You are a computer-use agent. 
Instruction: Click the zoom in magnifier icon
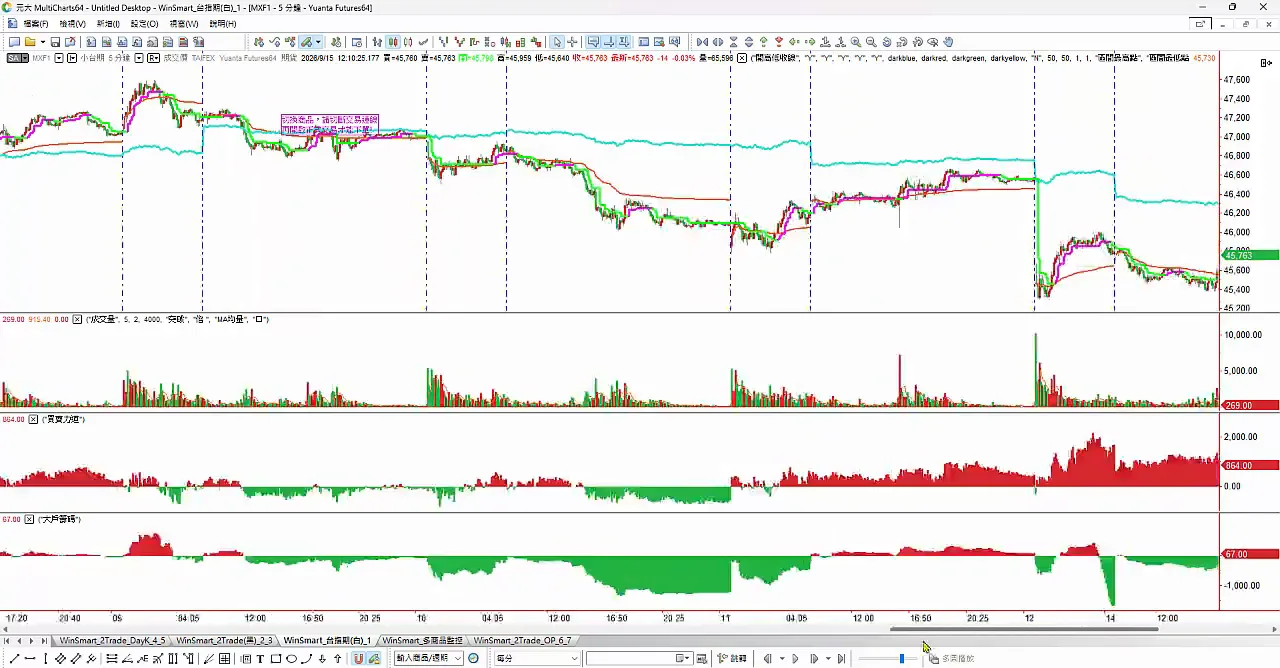pos(855,42)
